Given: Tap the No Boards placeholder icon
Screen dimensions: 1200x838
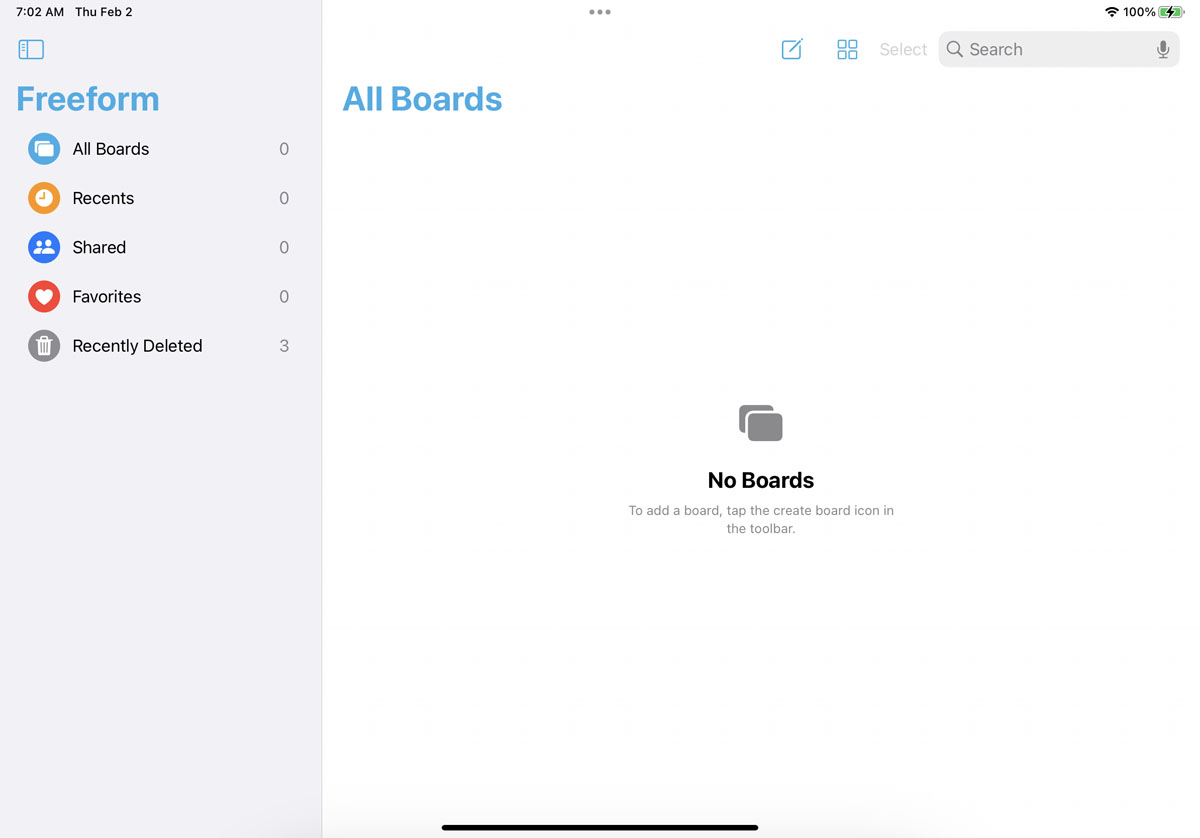Looking at the screenshot, I should (x=760, y=421).
